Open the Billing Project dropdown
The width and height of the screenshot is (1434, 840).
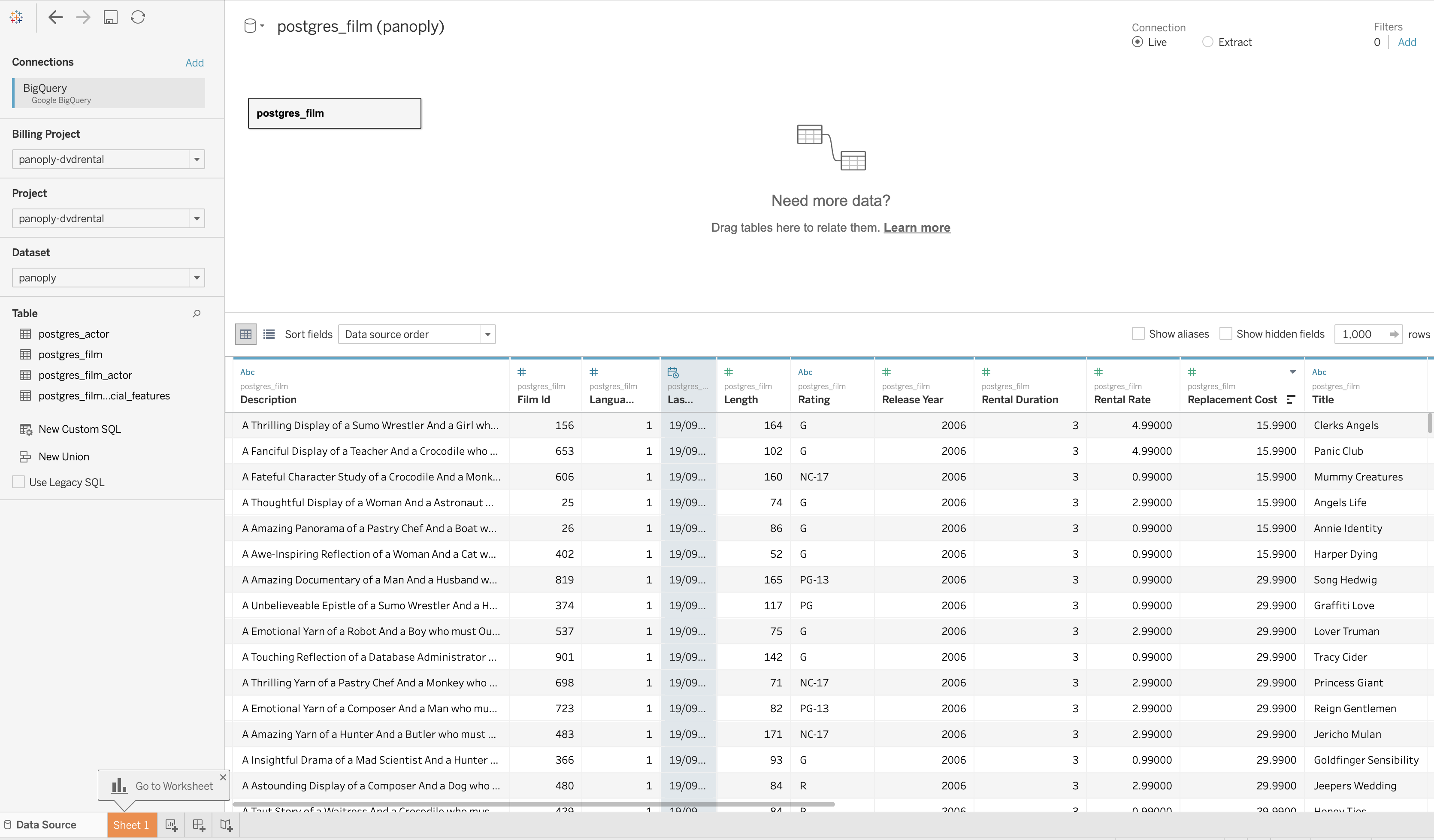[197, 159]
